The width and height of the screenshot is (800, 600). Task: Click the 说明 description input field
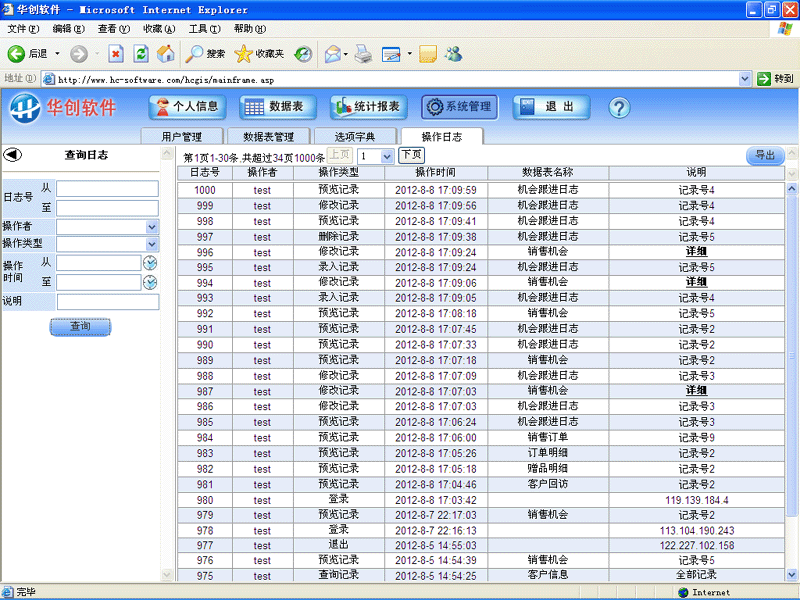tap(107, 302)
